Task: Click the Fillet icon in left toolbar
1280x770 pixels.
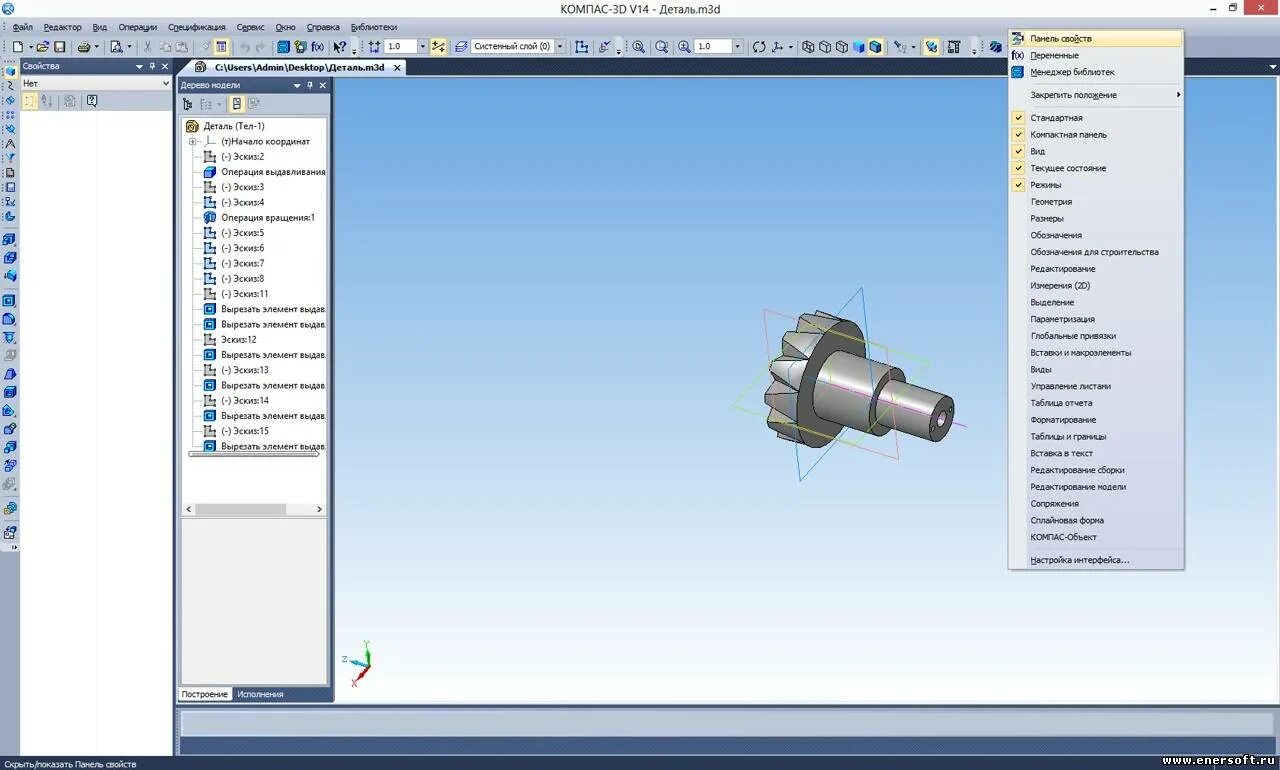Action: (9, 319)
